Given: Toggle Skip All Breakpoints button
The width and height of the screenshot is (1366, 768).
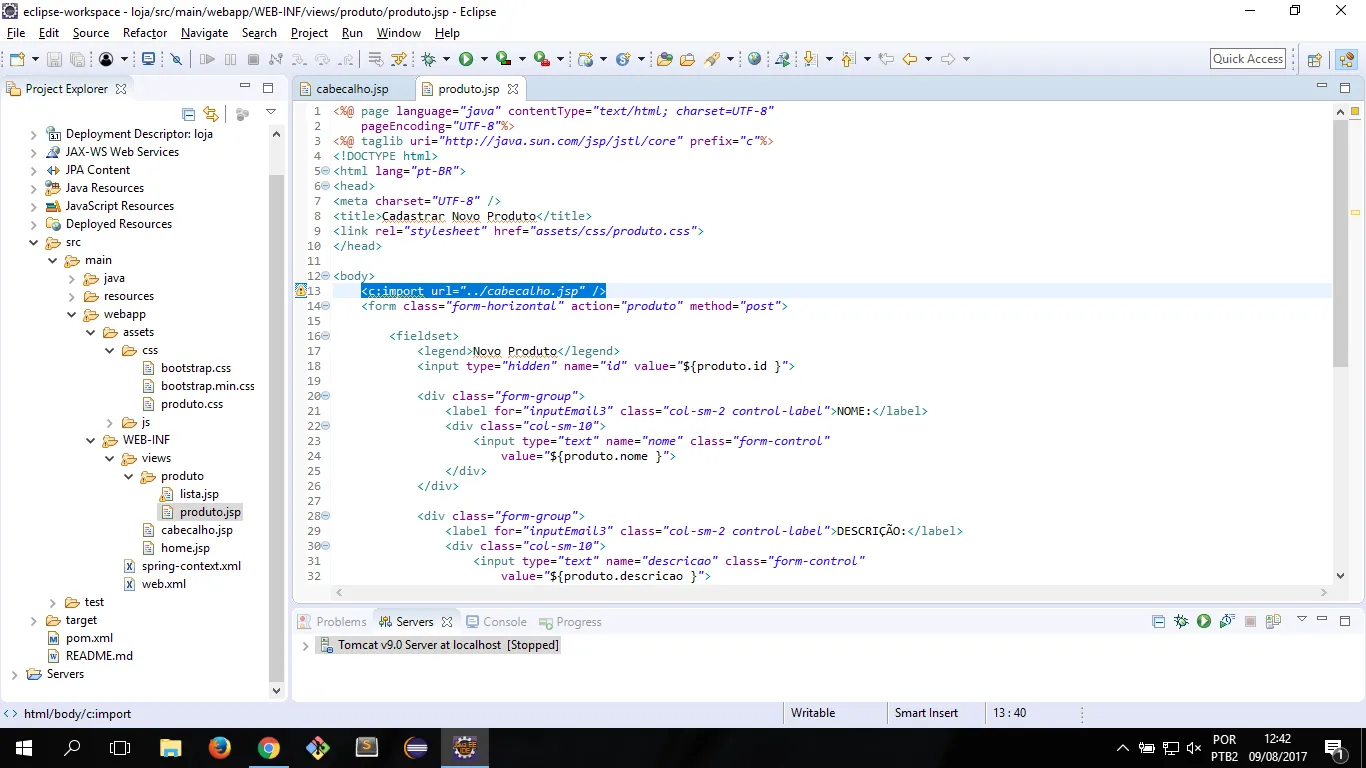Looking at the screenshot, I should (x=177, y=60).
